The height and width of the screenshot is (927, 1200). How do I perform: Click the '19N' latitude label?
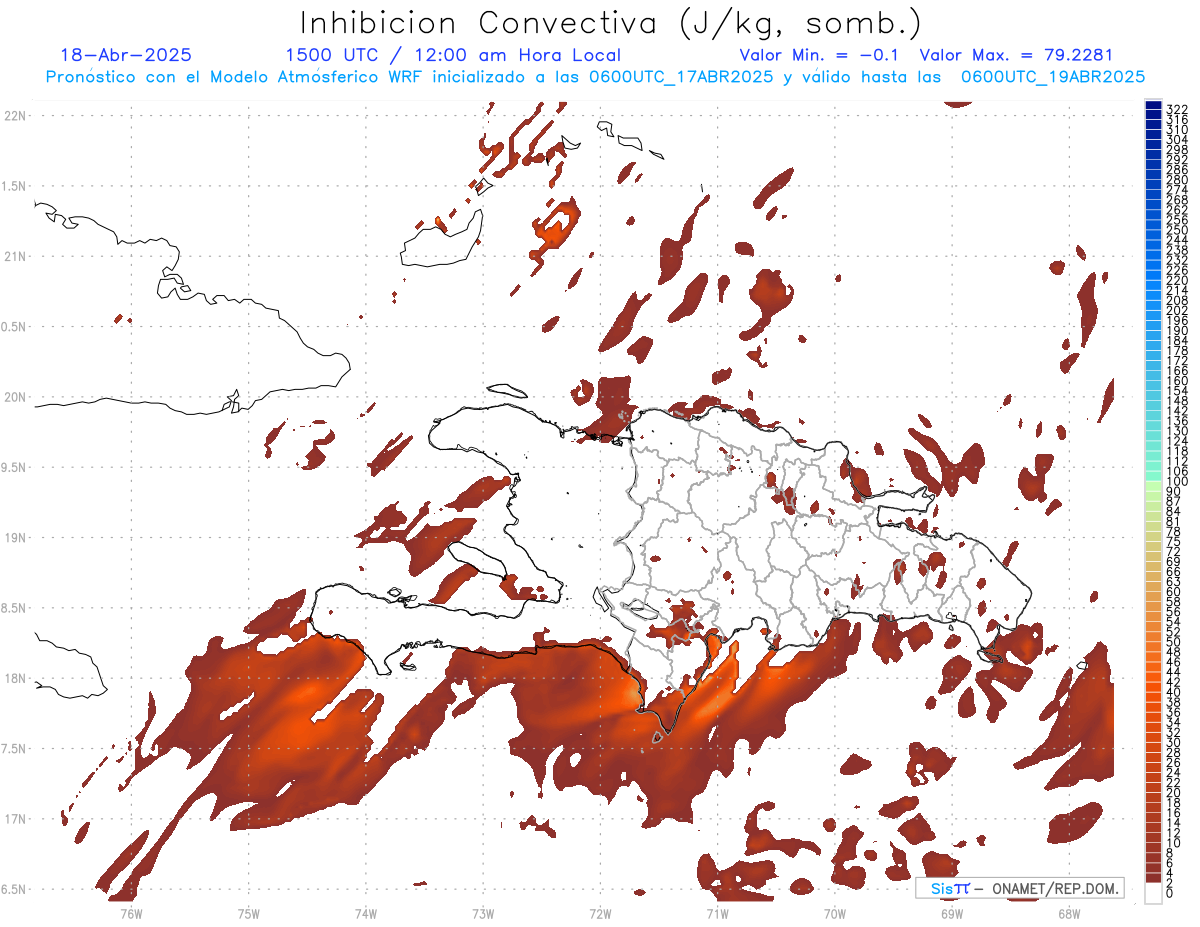click(x=15, y=538)
